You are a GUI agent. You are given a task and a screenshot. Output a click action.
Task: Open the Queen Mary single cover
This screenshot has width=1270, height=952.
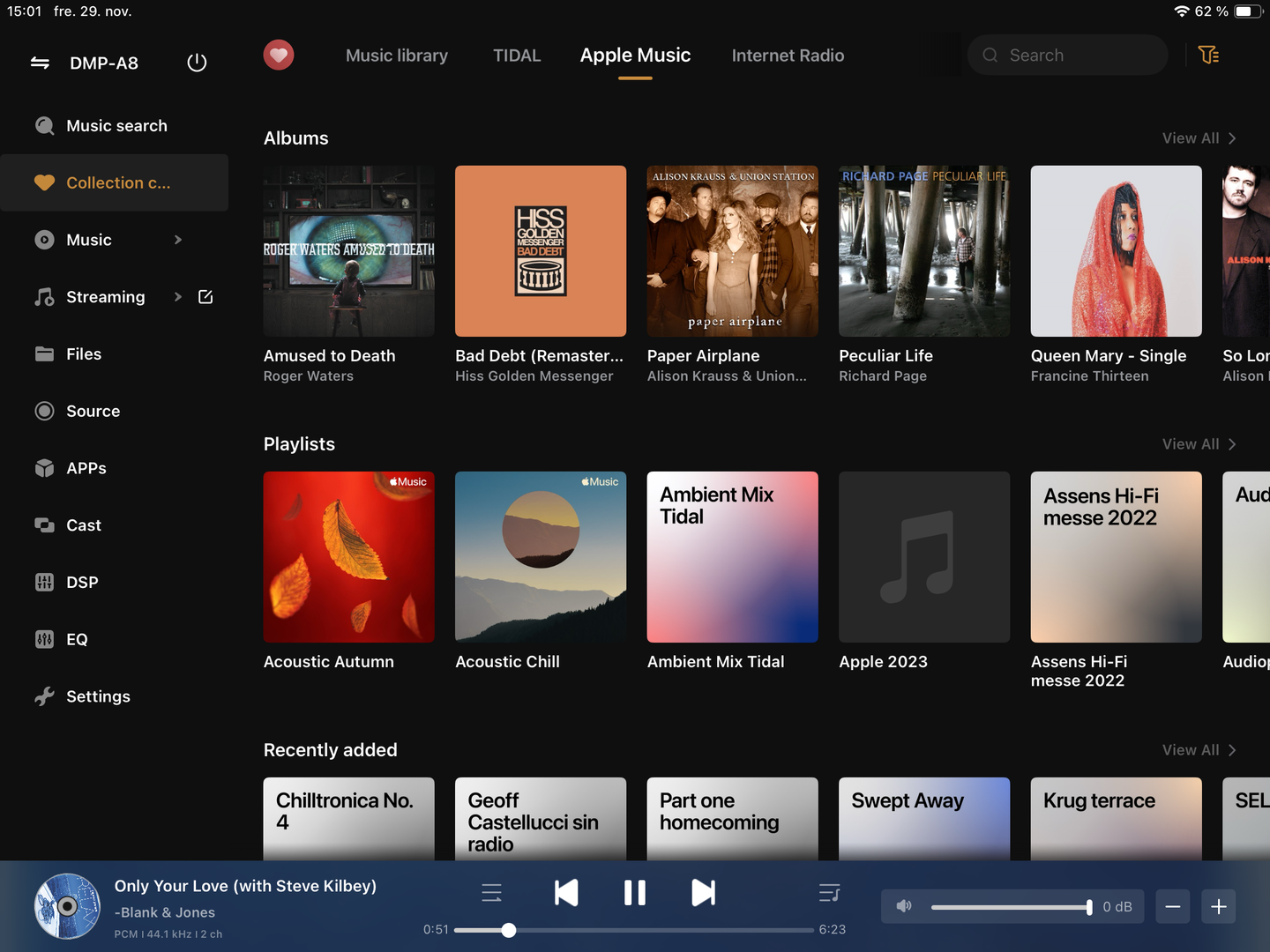coord(1117,251)
